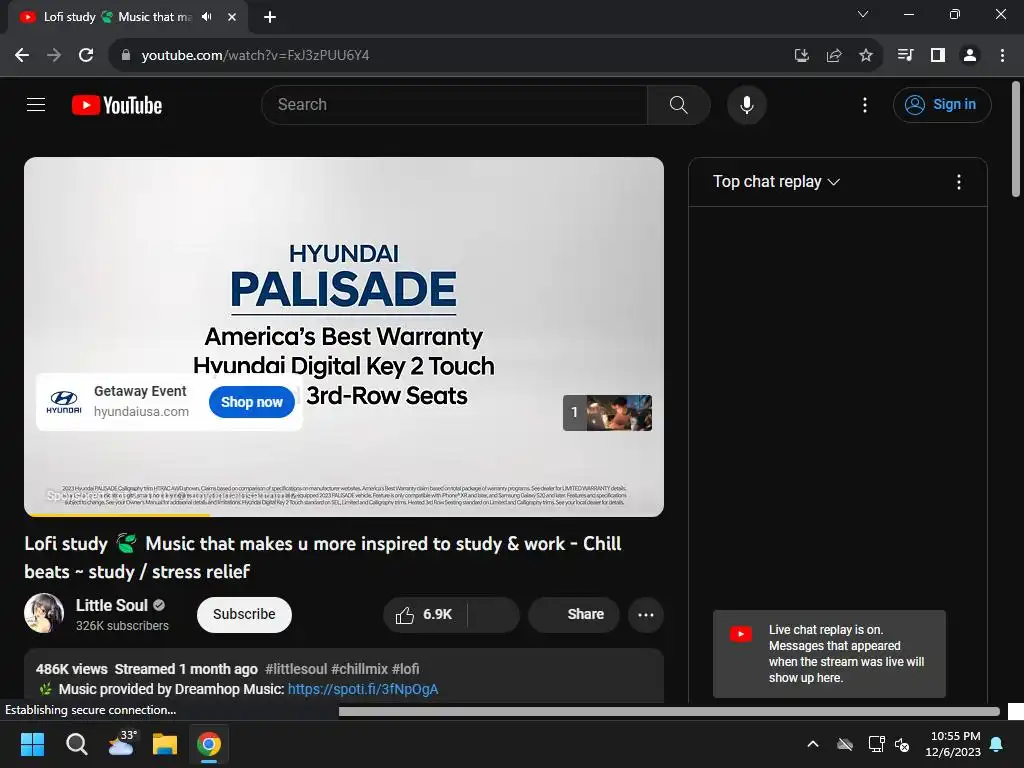Click muted volume tray icon
1024x768 pixels.
pyautogui.click(x=902, y=744)
